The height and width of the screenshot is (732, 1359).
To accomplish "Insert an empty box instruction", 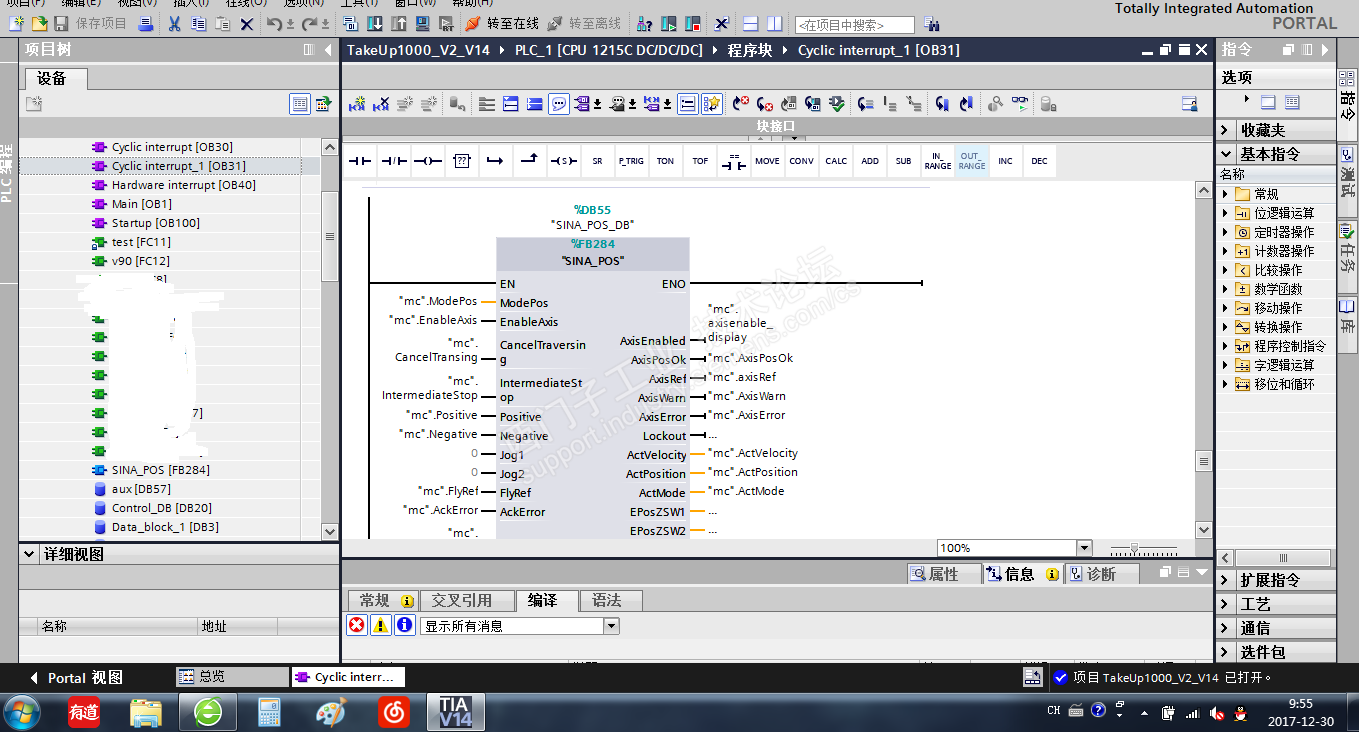I will pos(462,161).
